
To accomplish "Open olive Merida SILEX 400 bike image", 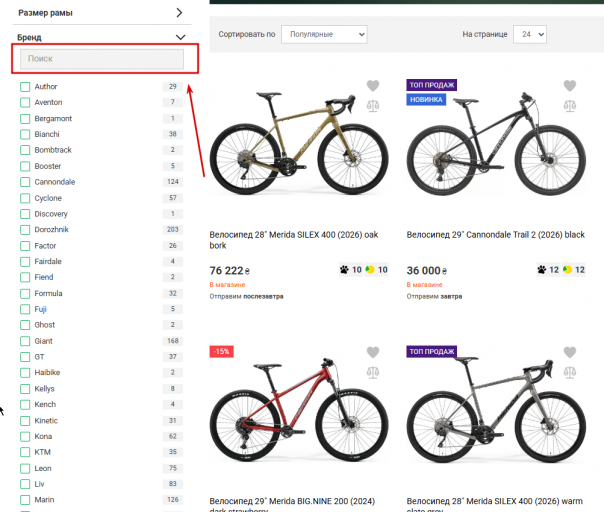I will (x=299, y=144).
